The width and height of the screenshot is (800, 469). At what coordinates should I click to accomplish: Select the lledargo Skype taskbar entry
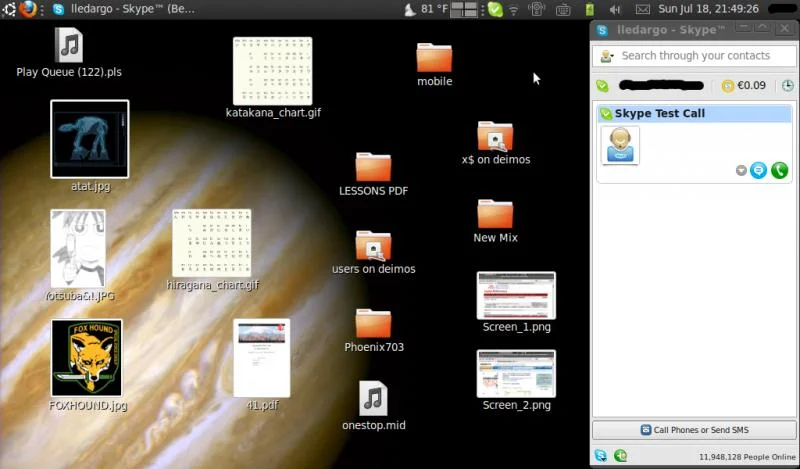pos(123,9)
